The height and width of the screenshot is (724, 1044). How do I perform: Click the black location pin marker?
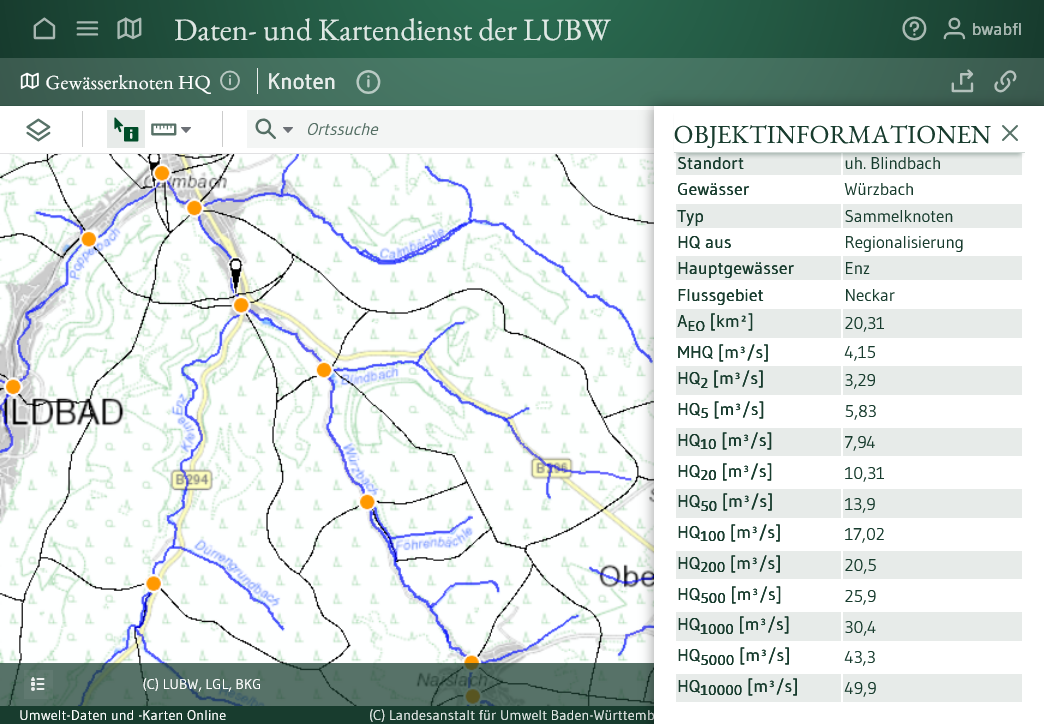coord(235,274)
